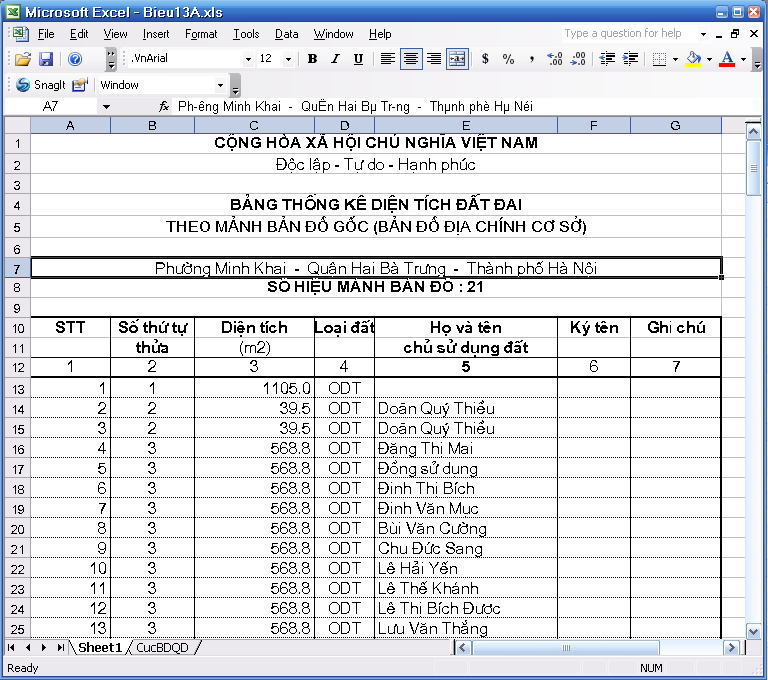Click the Insert Function fx icon

[x=164, y=105]
